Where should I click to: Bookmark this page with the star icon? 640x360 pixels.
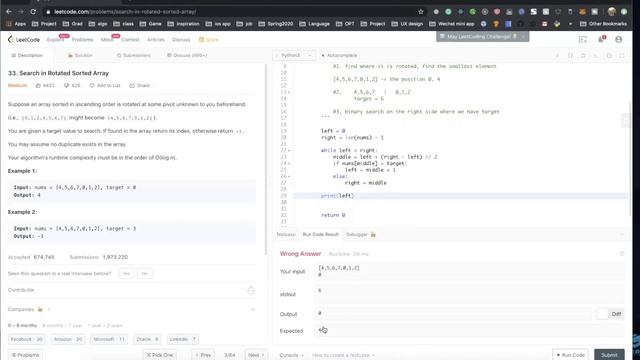coord(421,12)
